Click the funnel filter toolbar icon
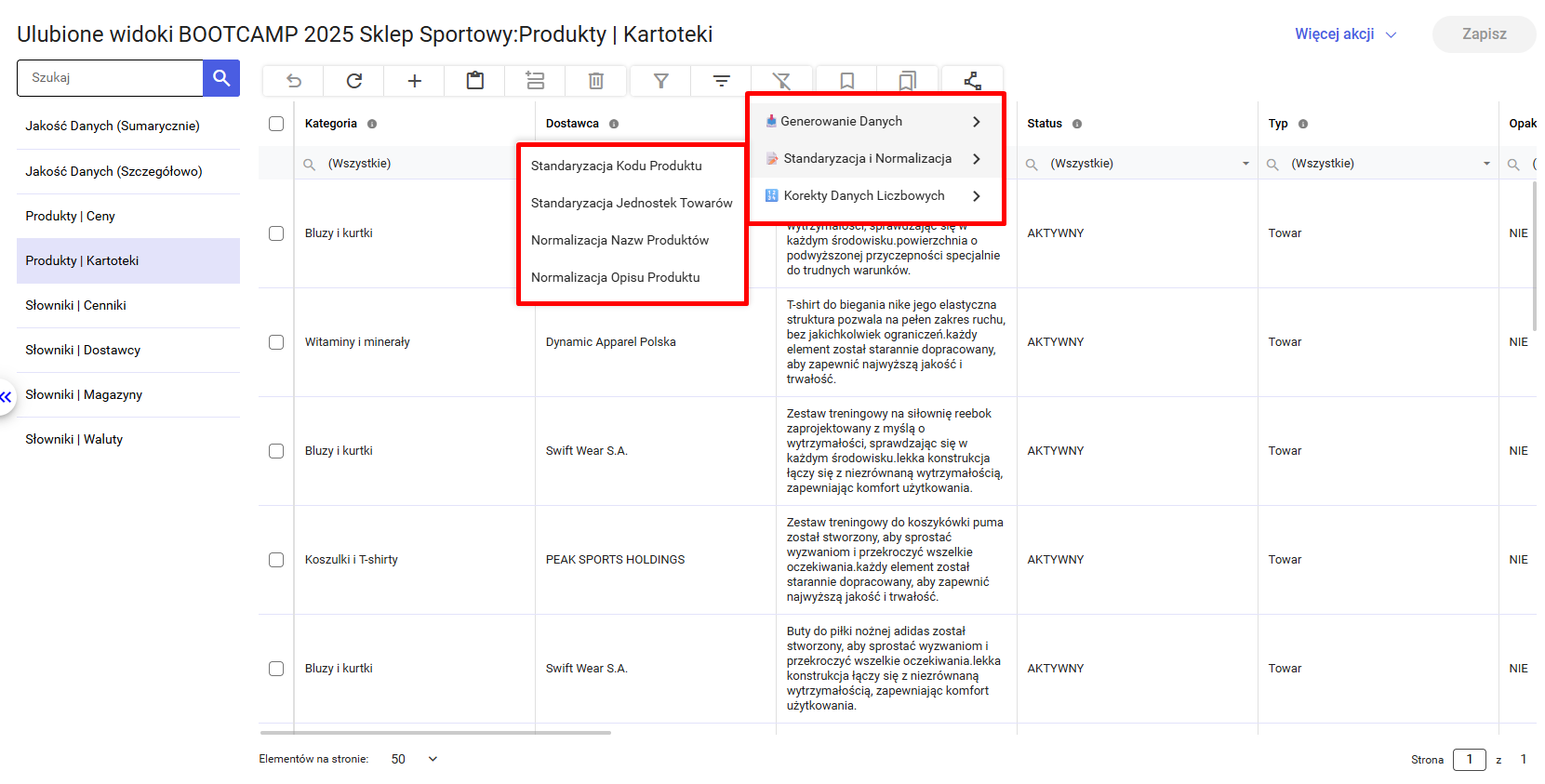Screen dimensions: 1545x784 660,81
